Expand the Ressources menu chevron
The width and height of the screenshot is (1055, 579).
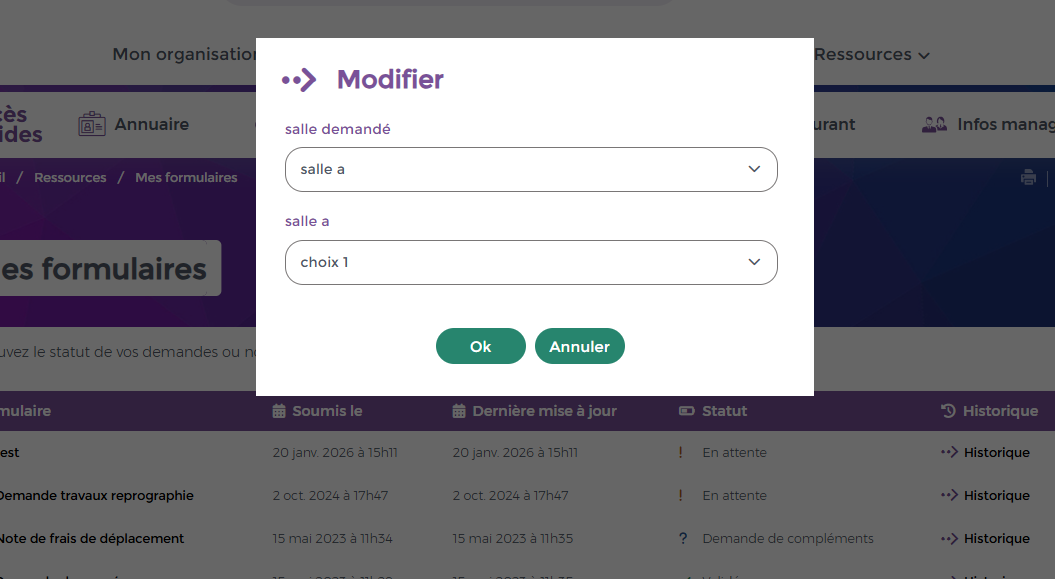[x=924, y=56]
